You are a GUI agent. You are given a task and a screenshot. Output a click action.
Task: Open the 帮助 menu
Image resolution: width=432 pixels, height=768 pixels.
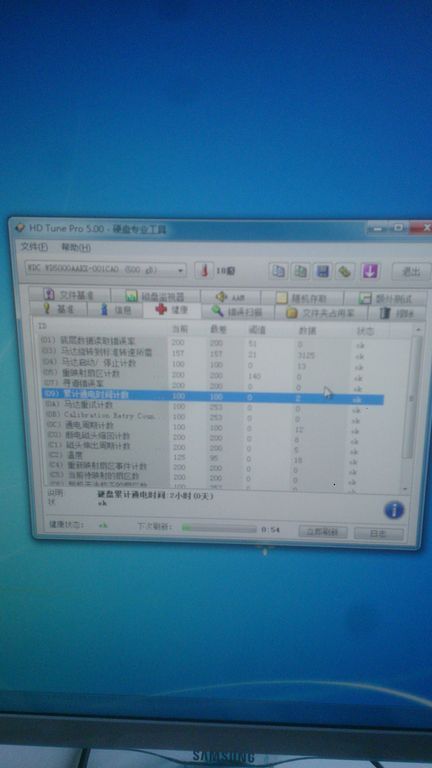click(76, 247)
